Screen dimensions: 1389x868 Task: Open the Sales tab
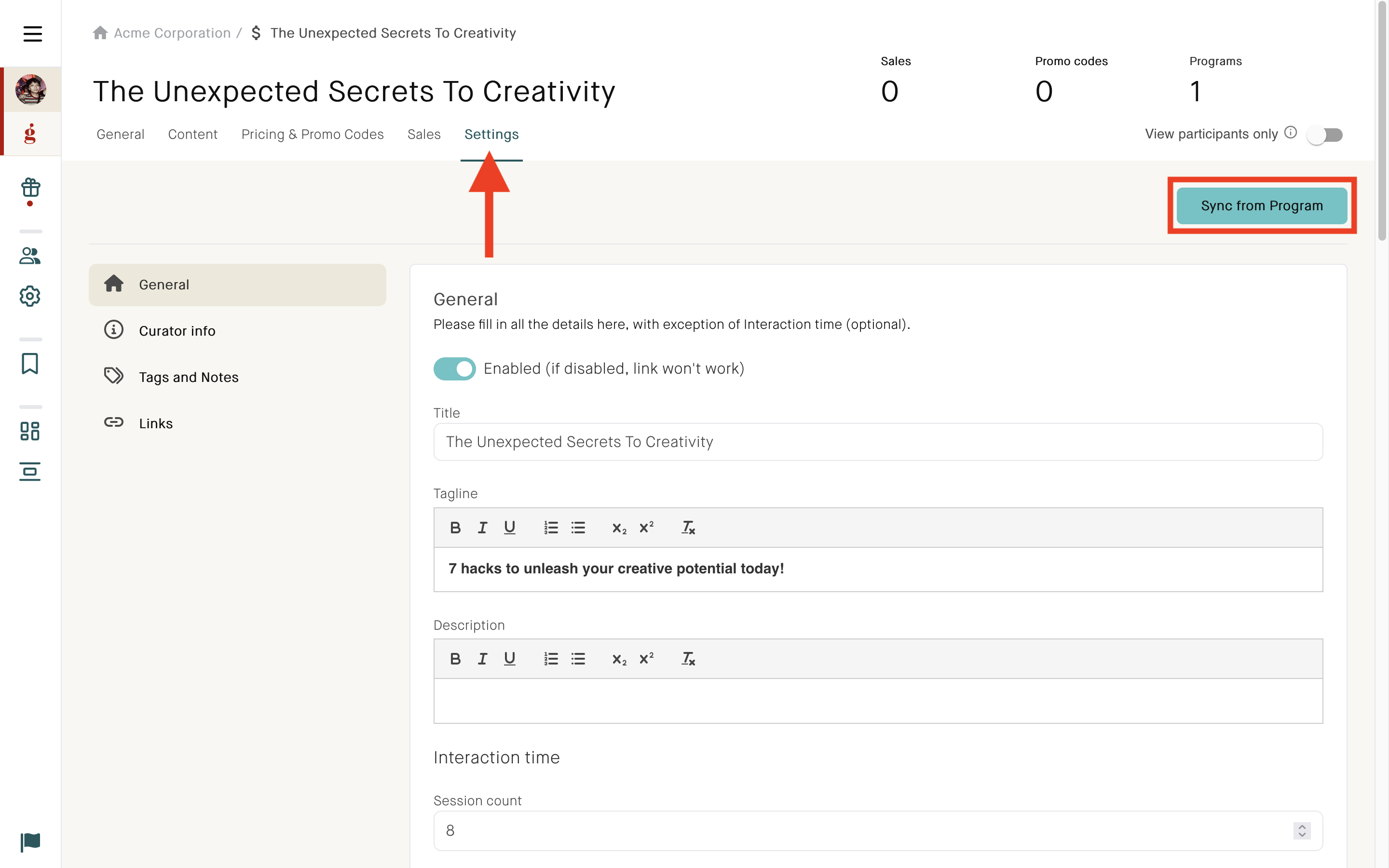tap(423, 135)
